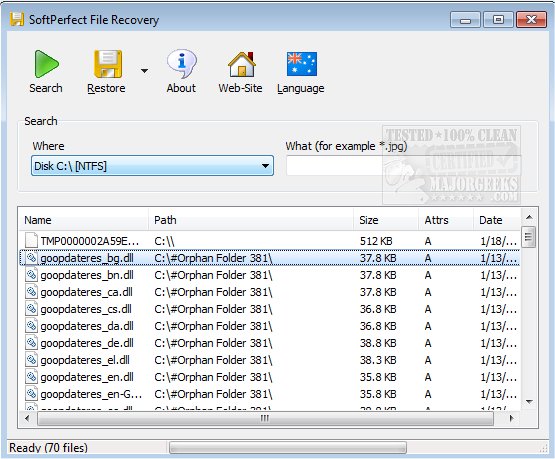Sort by the Size column header
The width and height of the screenshot is (555, 459).
(386, 220)
